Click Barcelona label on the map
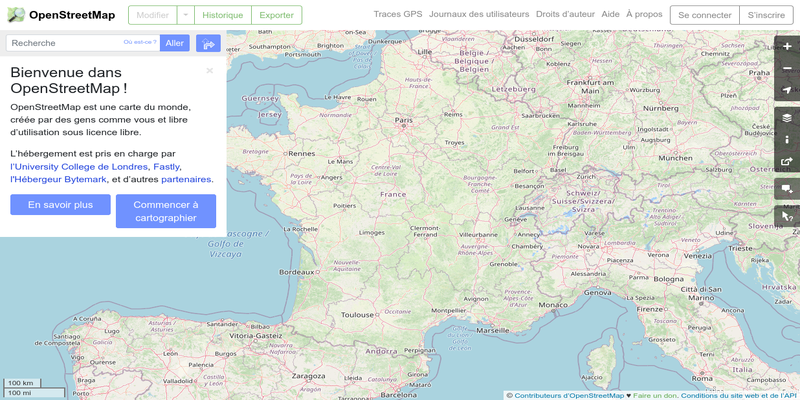The image size is (800, 400). click(398, 395)
